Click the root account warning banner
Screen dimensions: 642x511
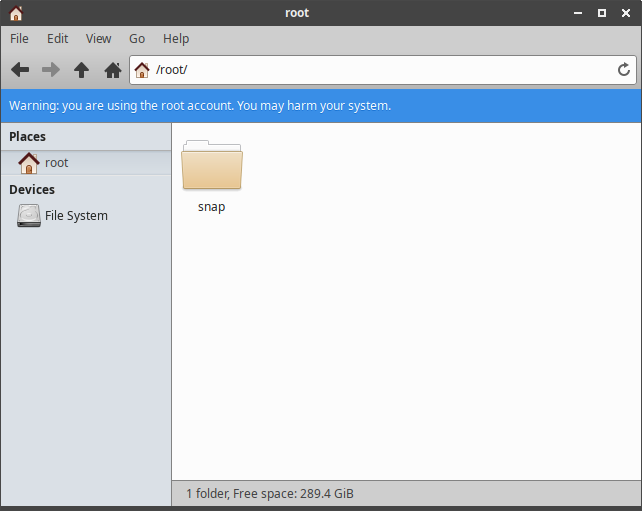(x=321, y=106)
